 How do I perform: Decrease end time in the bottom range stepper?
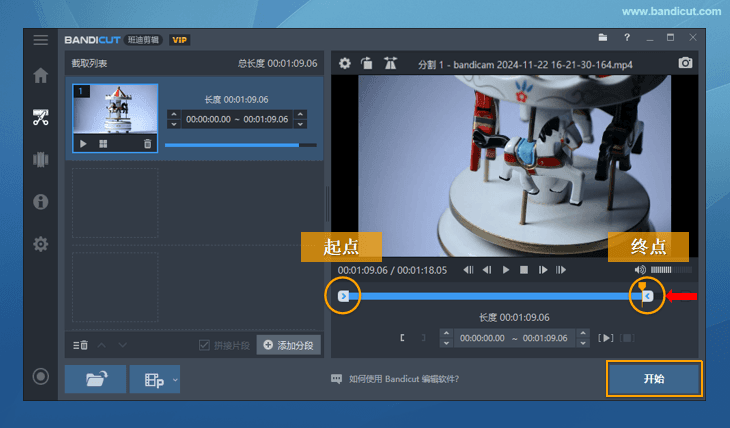point(582,343)
